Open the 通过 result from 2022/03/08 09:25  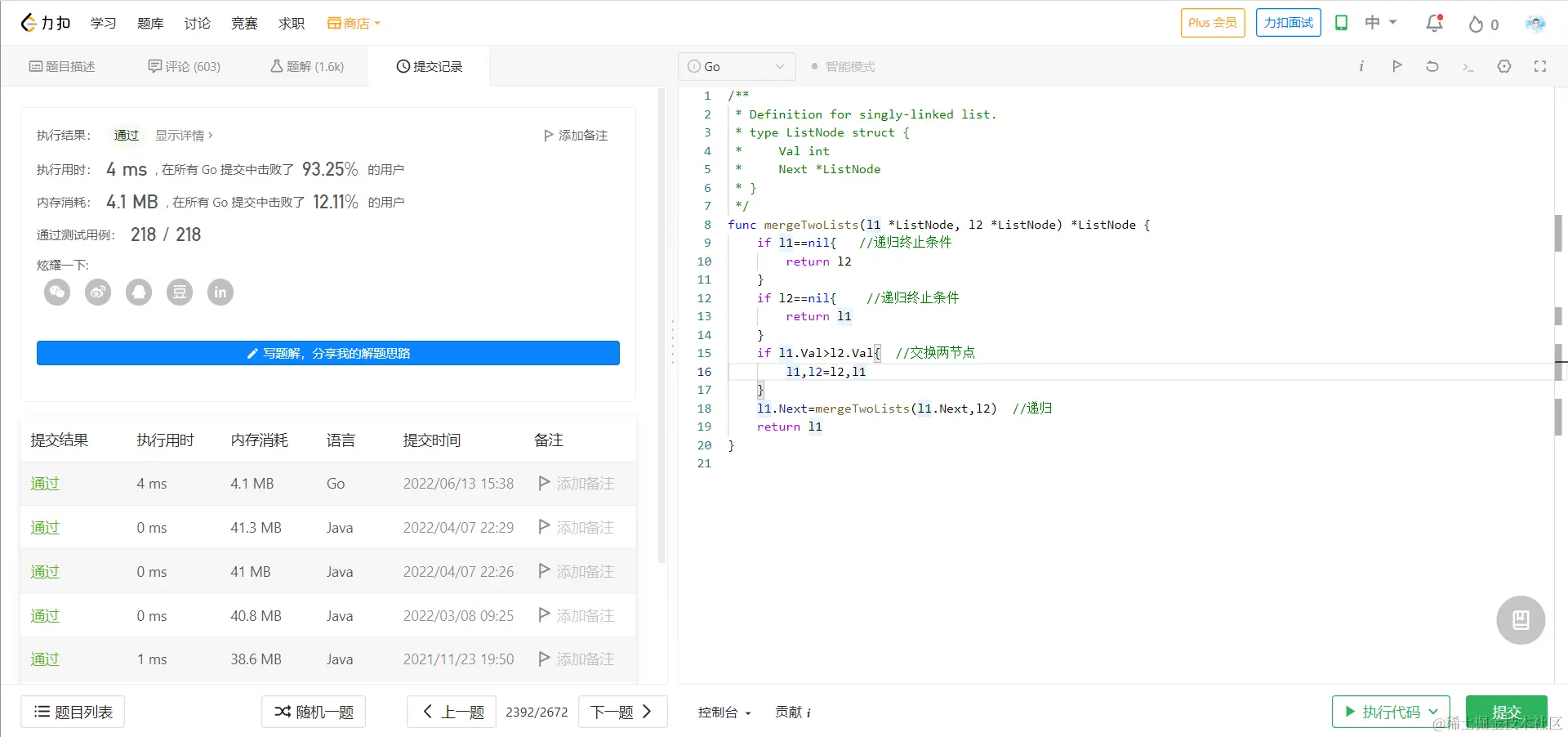pos(45,616)
